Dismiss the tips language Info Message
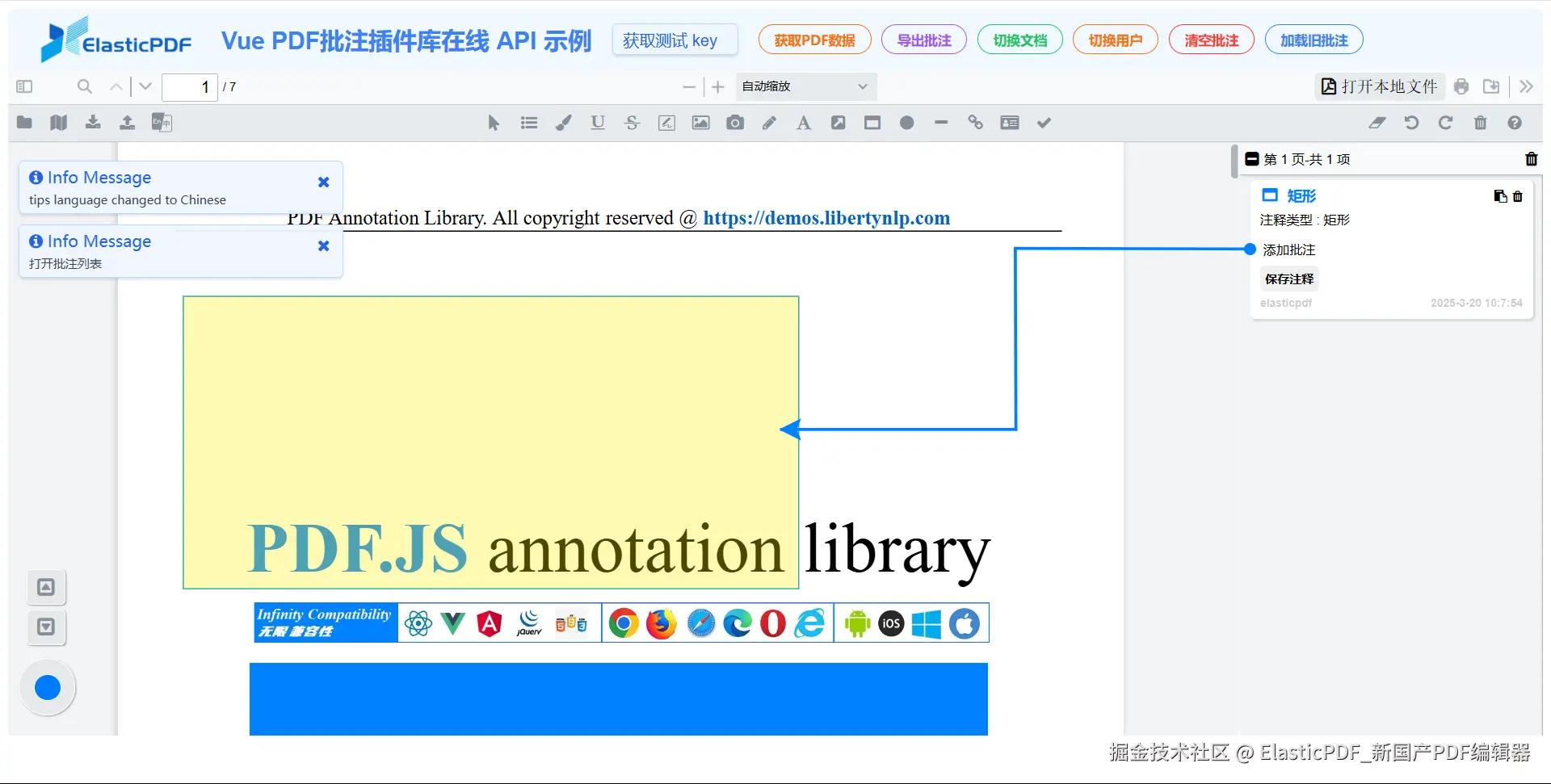 [323, 182]
